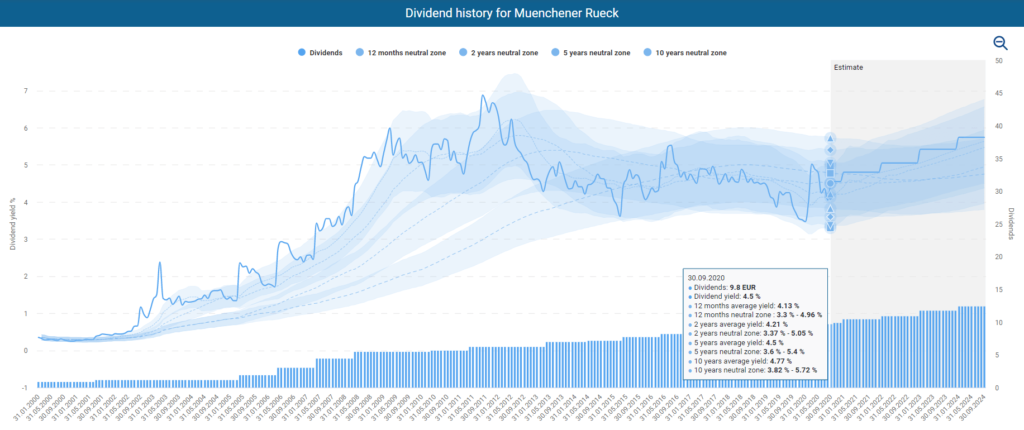Toggle the Dividends series in legend
Image resolution: width=1024 pixels, height=430 pixels.
pyautogui.click(x=319, y=52)
